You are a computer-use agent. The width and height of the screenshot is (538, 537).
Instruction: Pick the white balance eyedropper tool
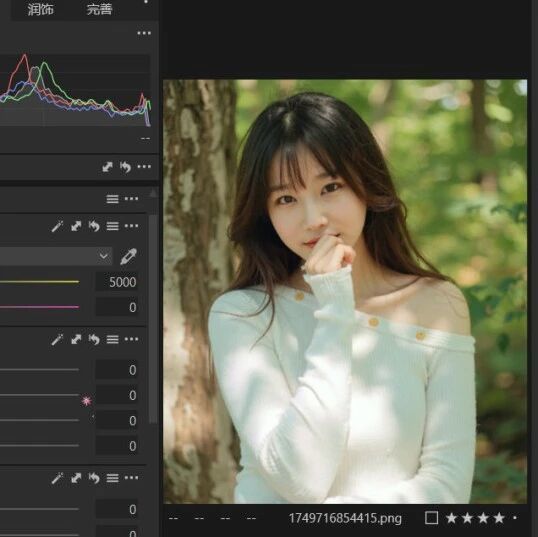129,256
